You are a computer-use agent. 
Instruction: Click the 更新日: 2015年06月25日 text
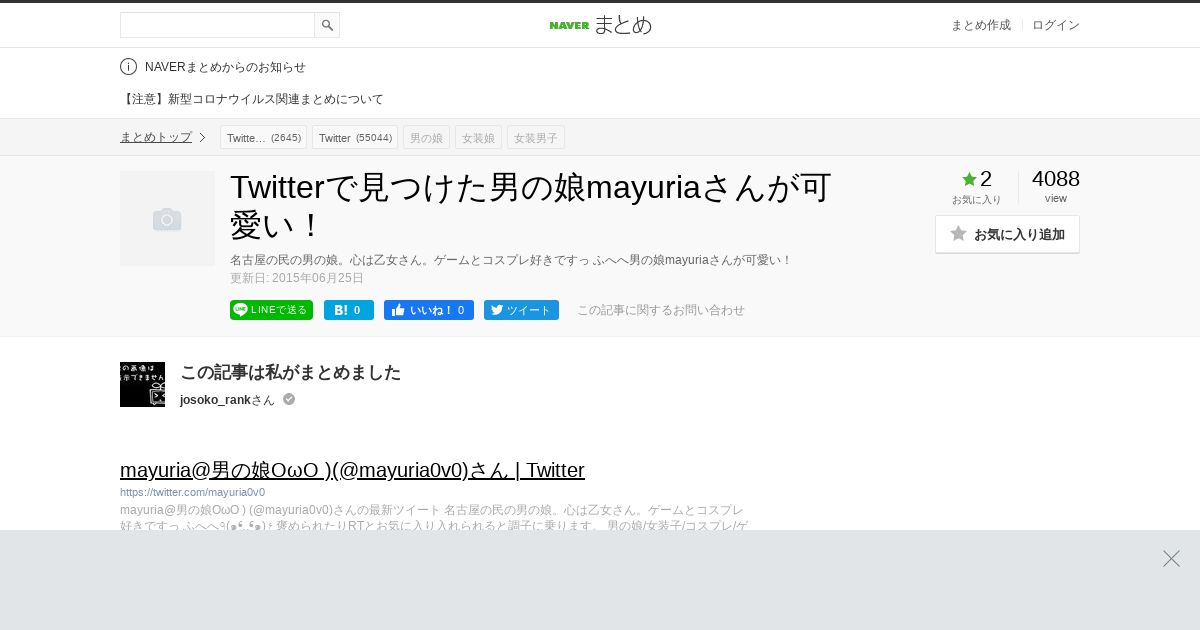pyautogui.click(x=297, y=278)
